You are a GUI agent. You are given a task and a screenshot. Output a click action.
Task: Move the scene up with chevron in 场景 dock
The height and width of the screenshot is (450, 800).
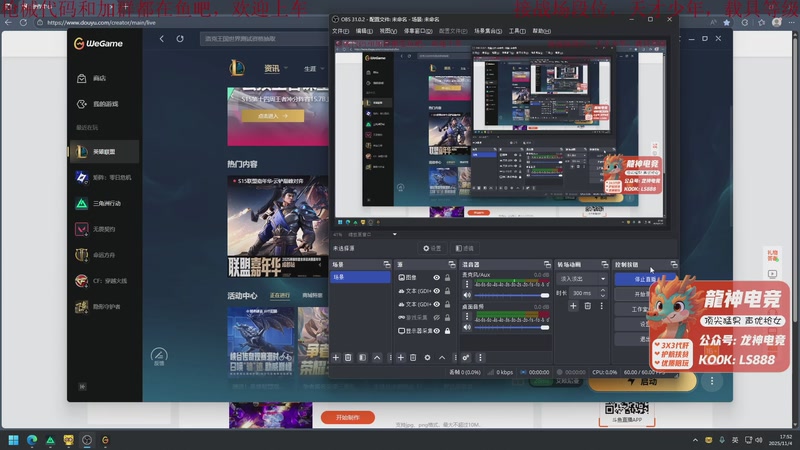(x=377, y=358)
